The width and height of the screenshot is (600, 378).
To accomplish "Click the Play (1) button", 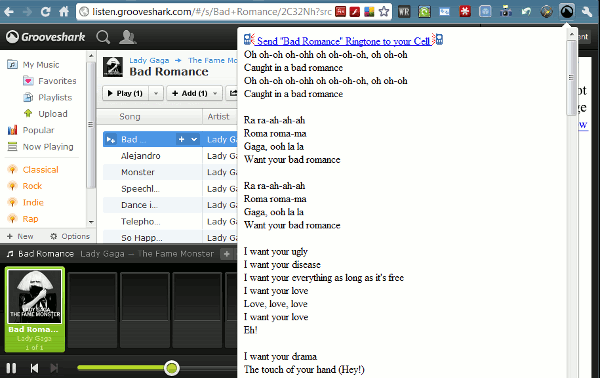I will pos(125,93).
